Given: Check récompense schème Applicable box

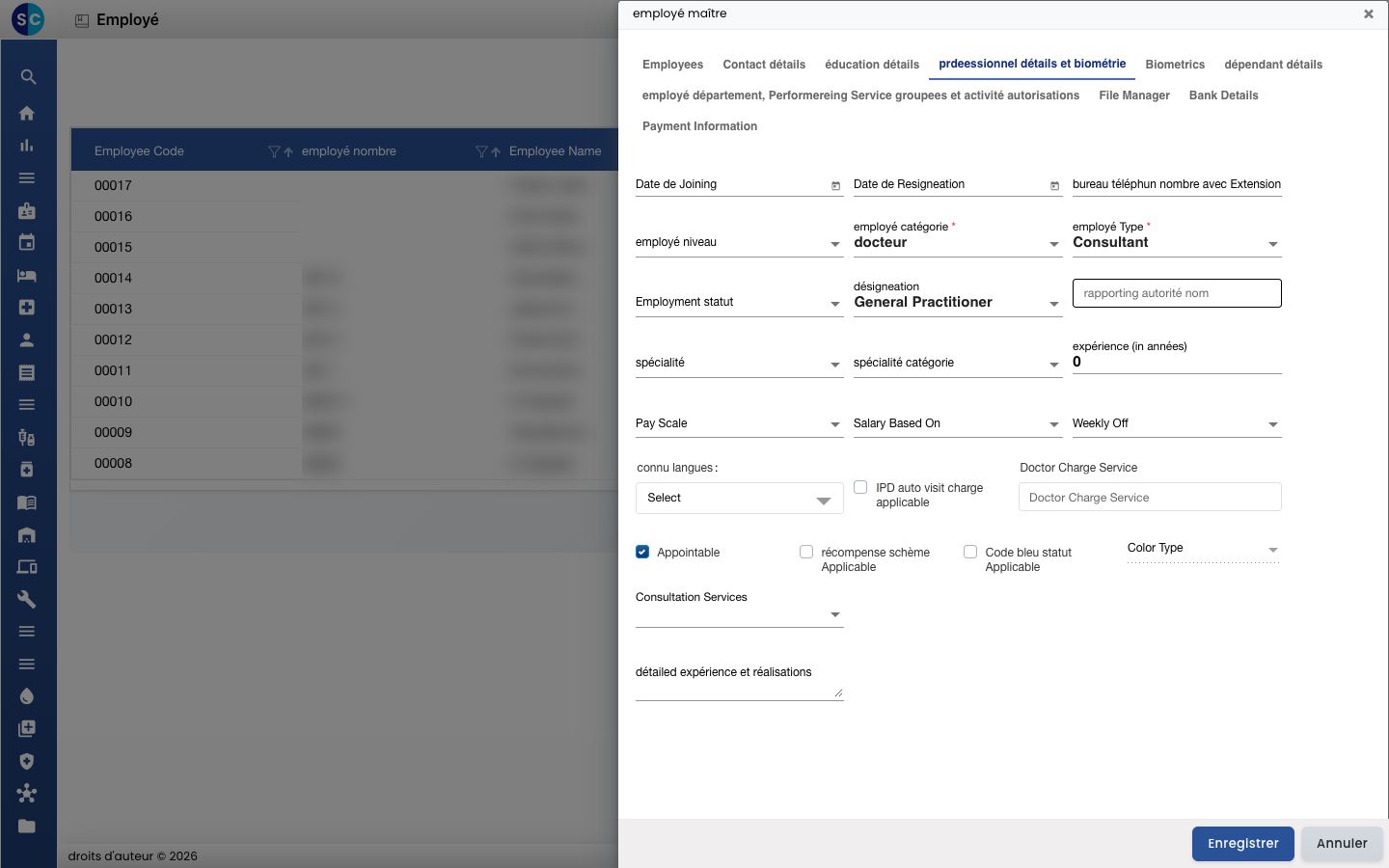Looking at the screenshot, I should pos(806,552).
